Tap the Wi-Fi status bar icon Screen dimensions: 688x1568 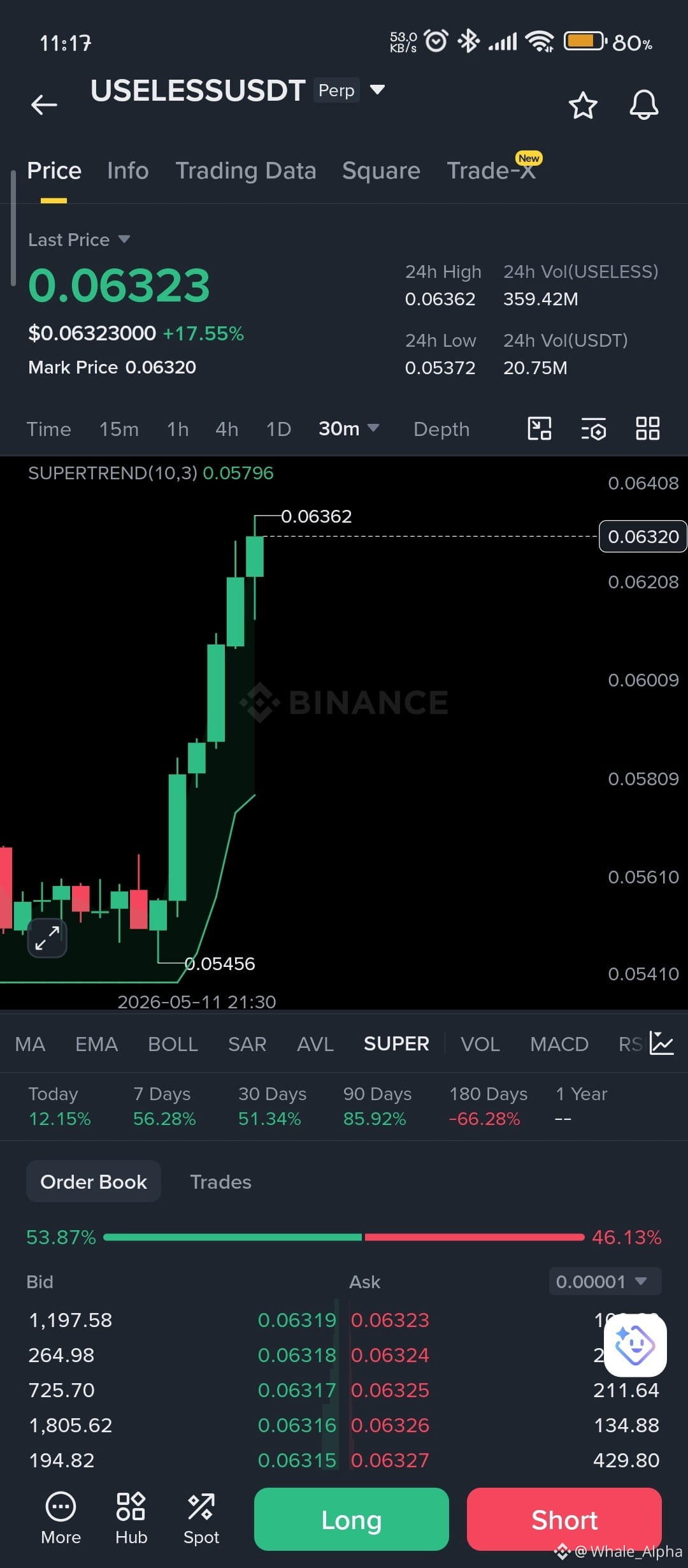point(540,41)
